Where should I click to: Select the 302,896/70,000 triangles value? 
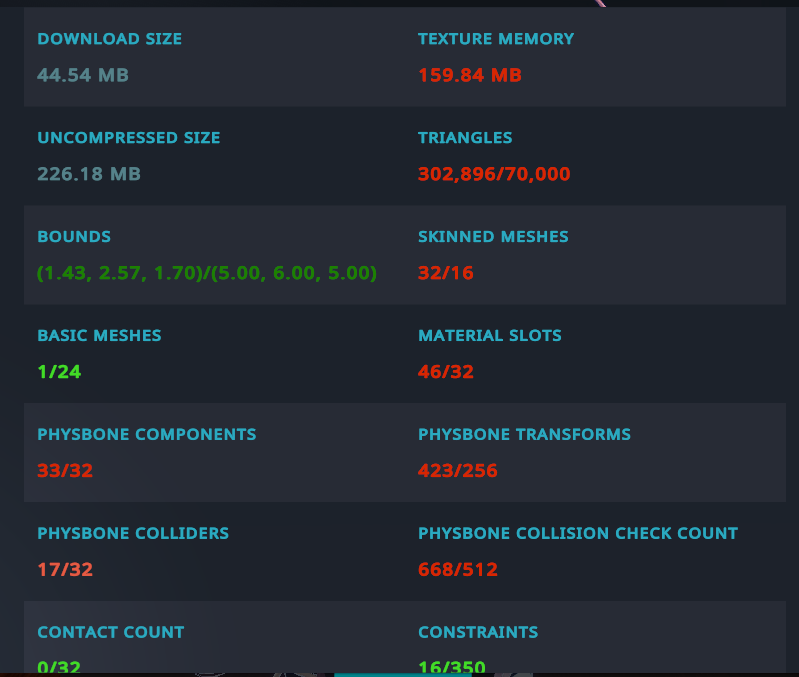(x=494, y=174)
